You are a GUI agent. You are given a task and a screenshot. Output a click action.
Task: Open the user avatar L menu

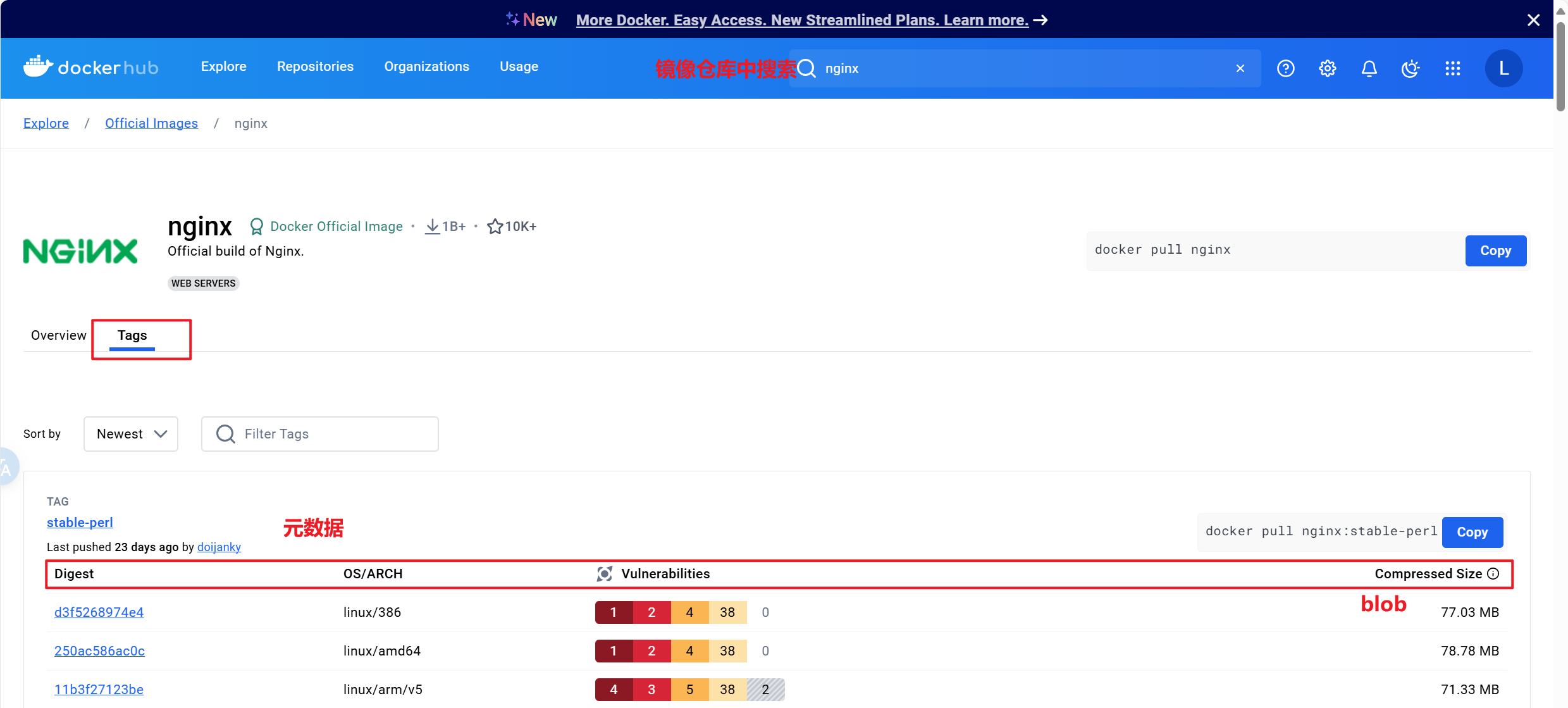(x=1503, y=68)
